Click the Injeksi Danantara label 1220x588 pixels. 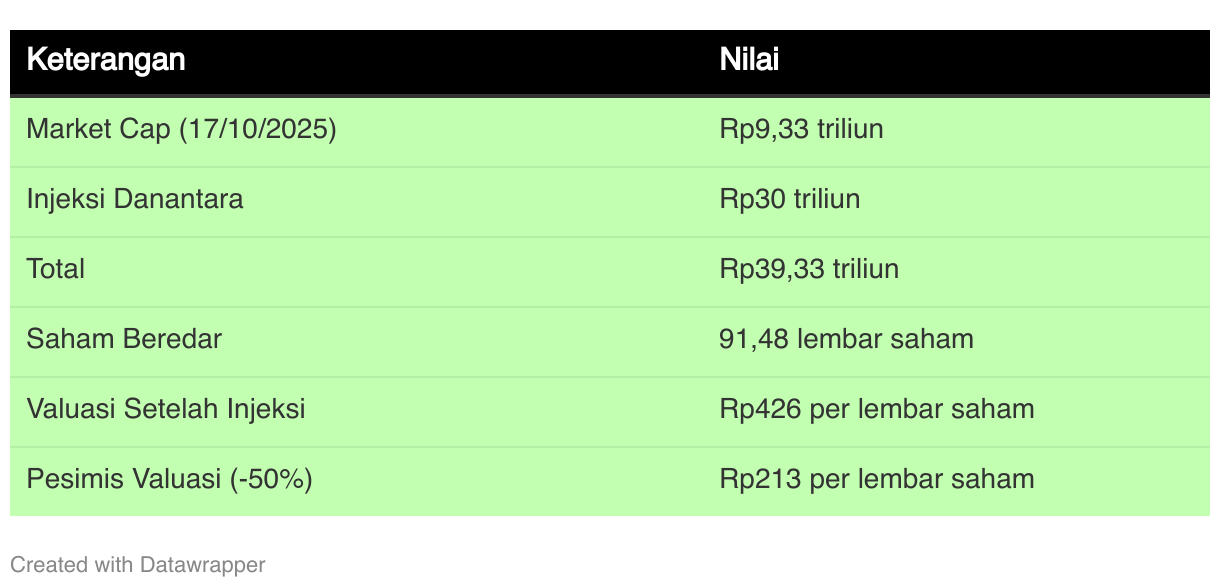tap(134, 199)
